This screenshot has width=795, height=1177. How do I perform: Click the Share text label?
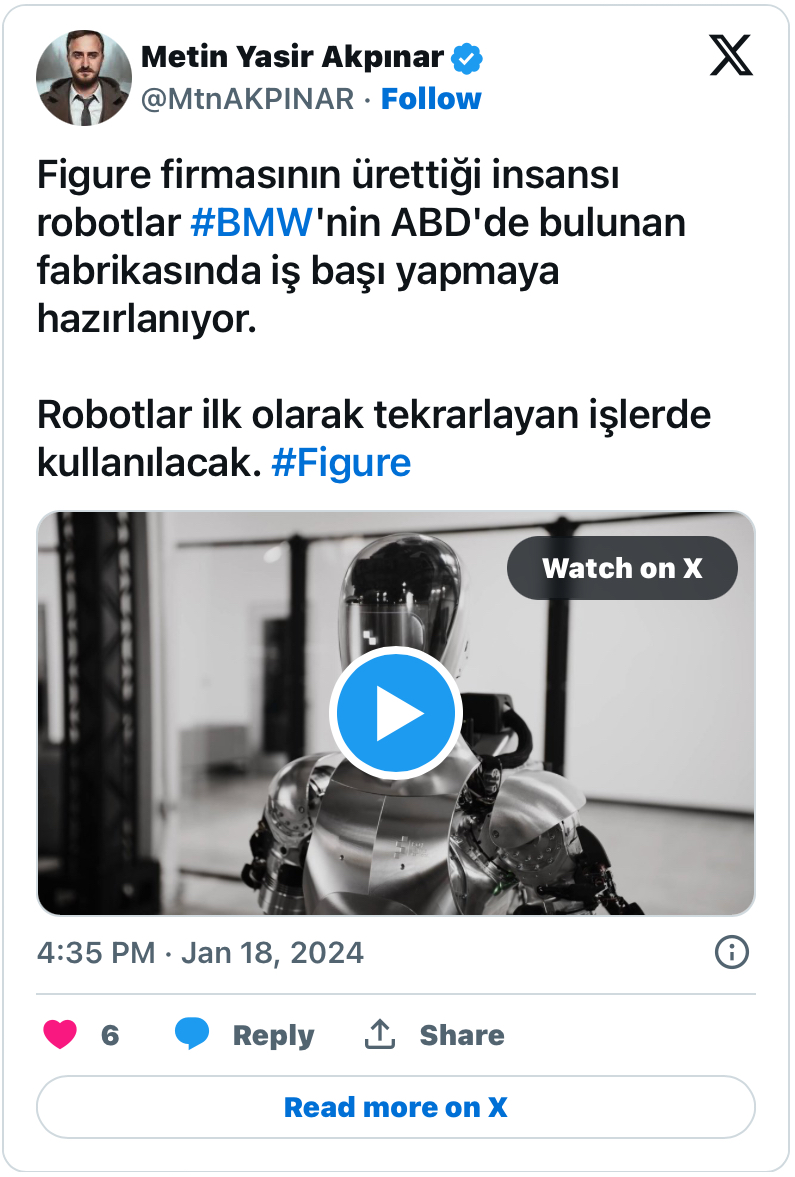(x=462, y=1034)
